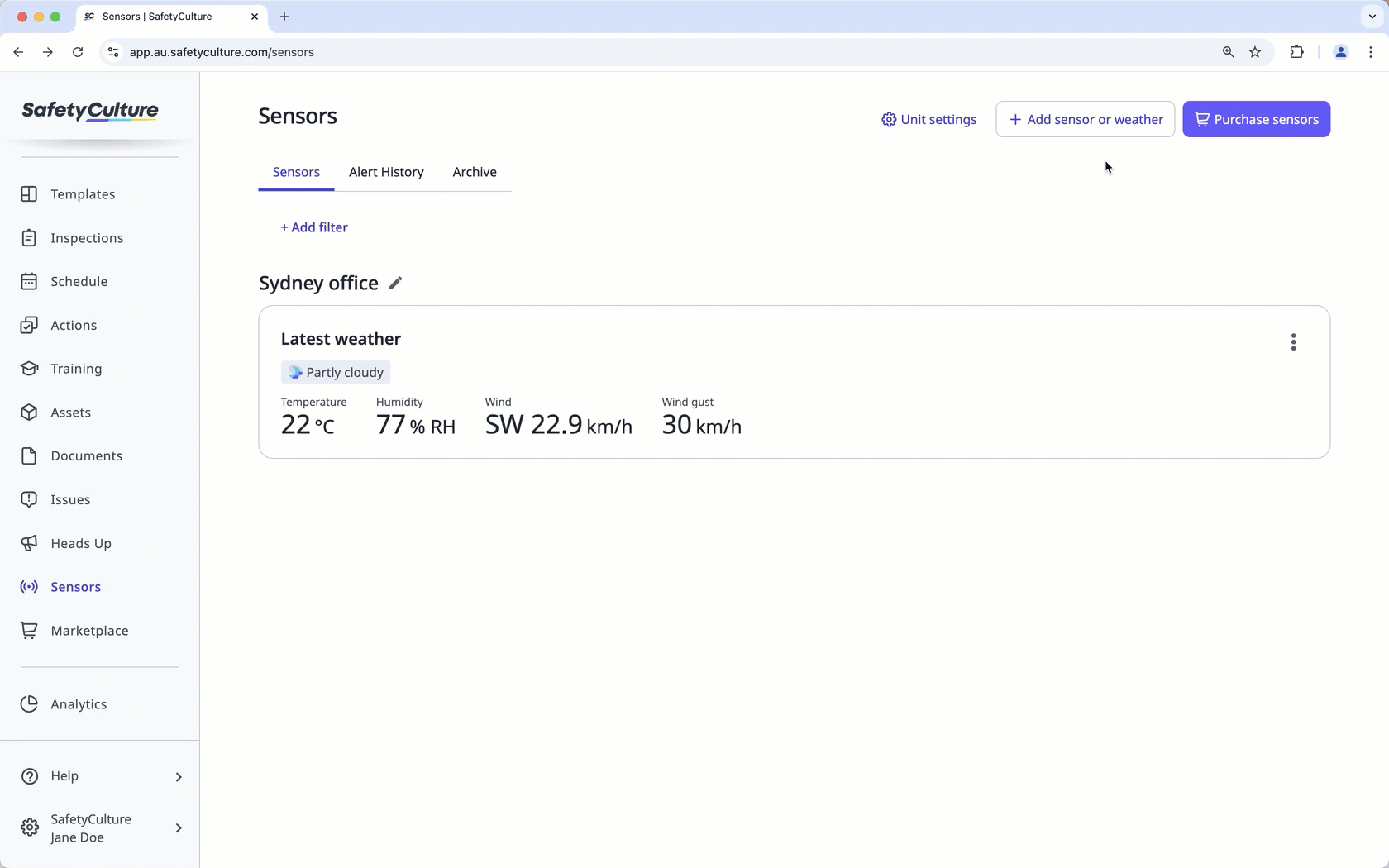This screenshot has height=868, width=1389.
Task: Open the Assets cube icon
Action: click(x=29, y=413)
